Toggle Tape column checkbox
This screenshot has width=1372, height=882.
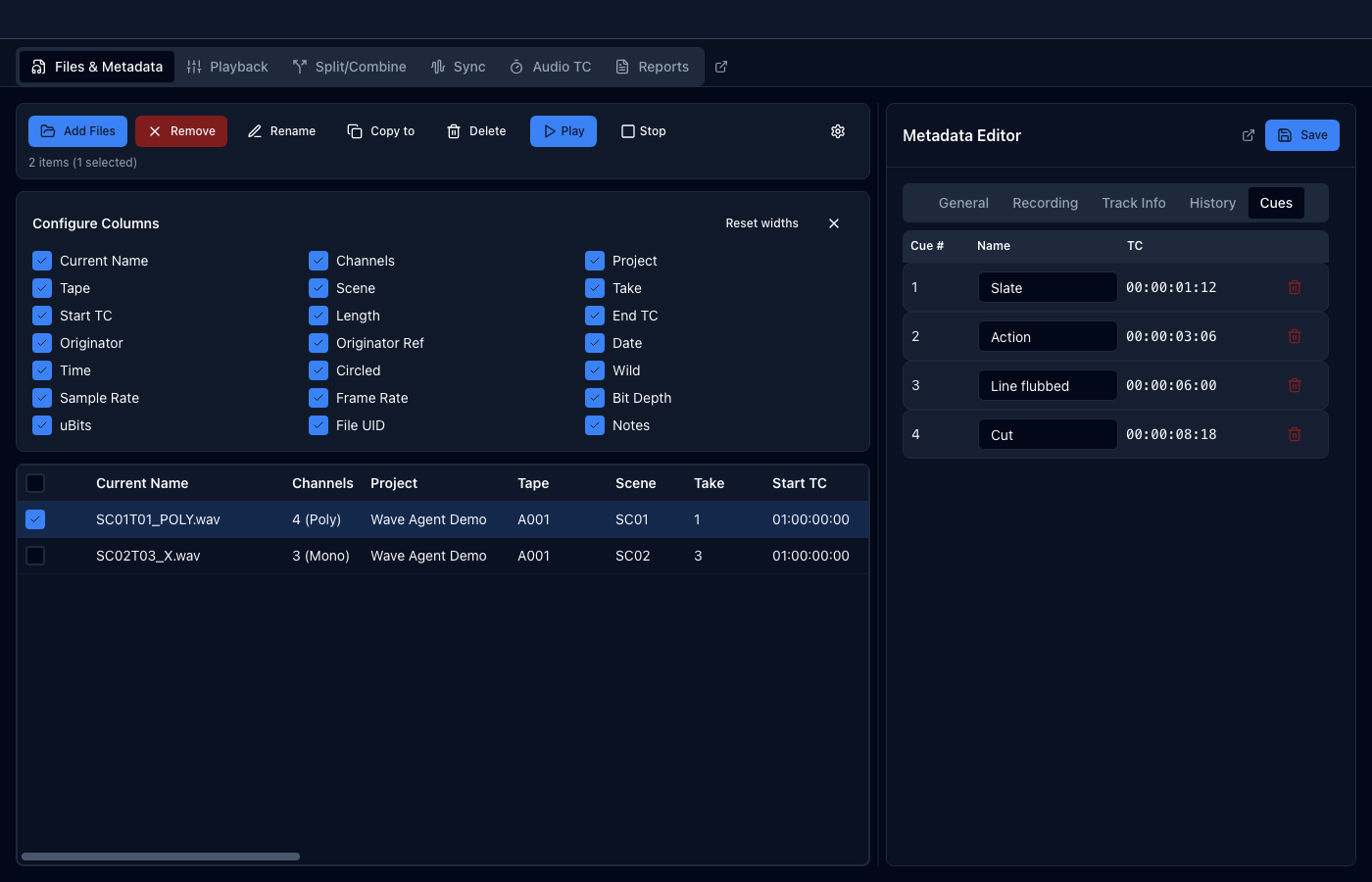click(x=42, y=288)
